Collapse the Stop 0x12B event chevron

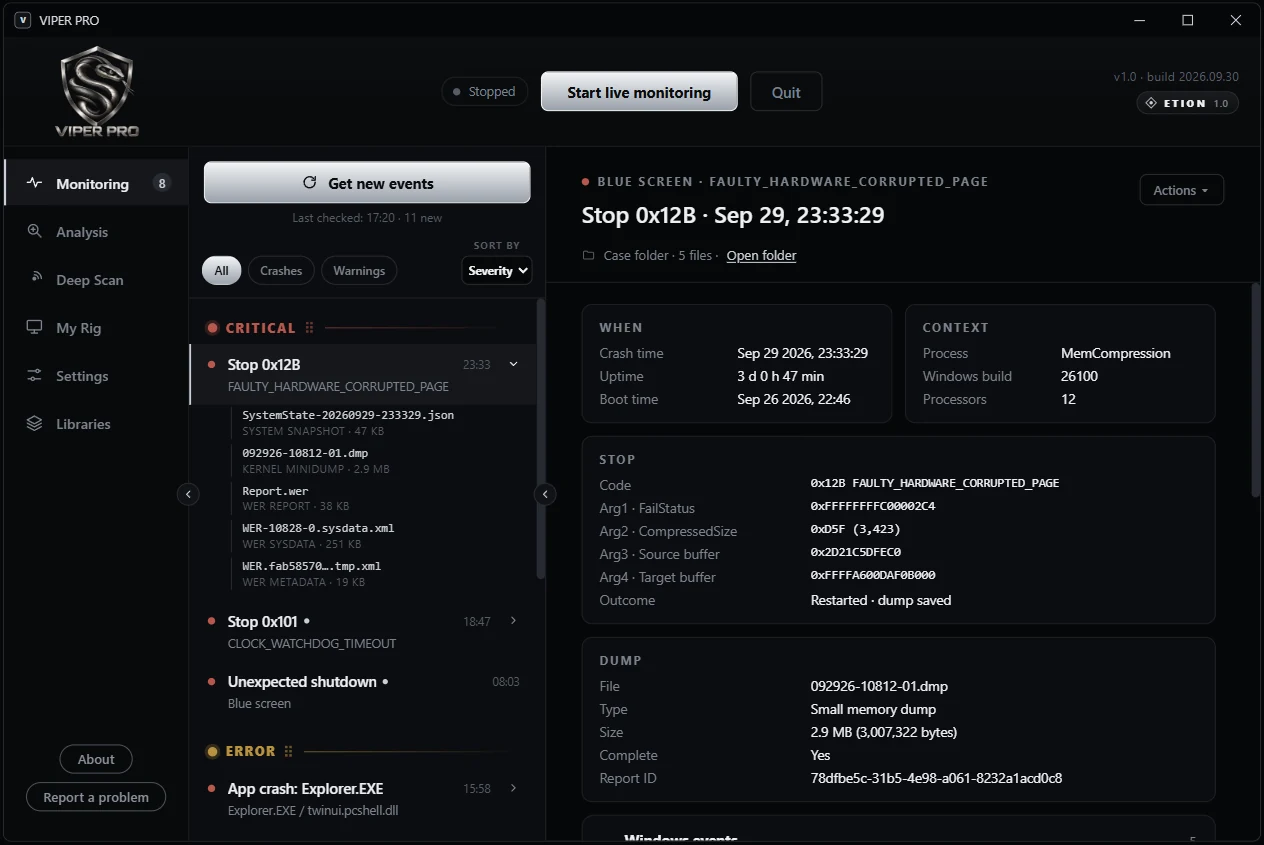(514, 364)
